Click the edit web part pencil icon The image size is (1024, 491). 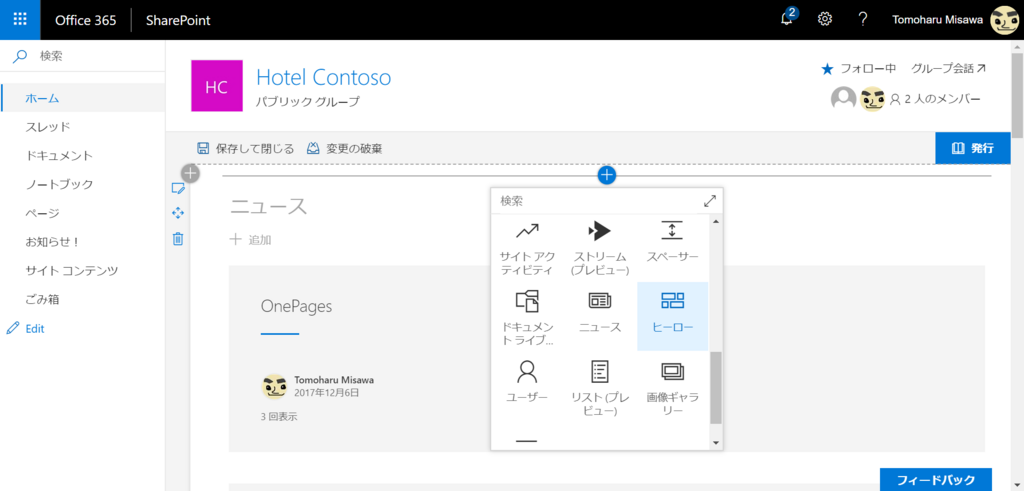pyautogui.click(x=178, y=189)
